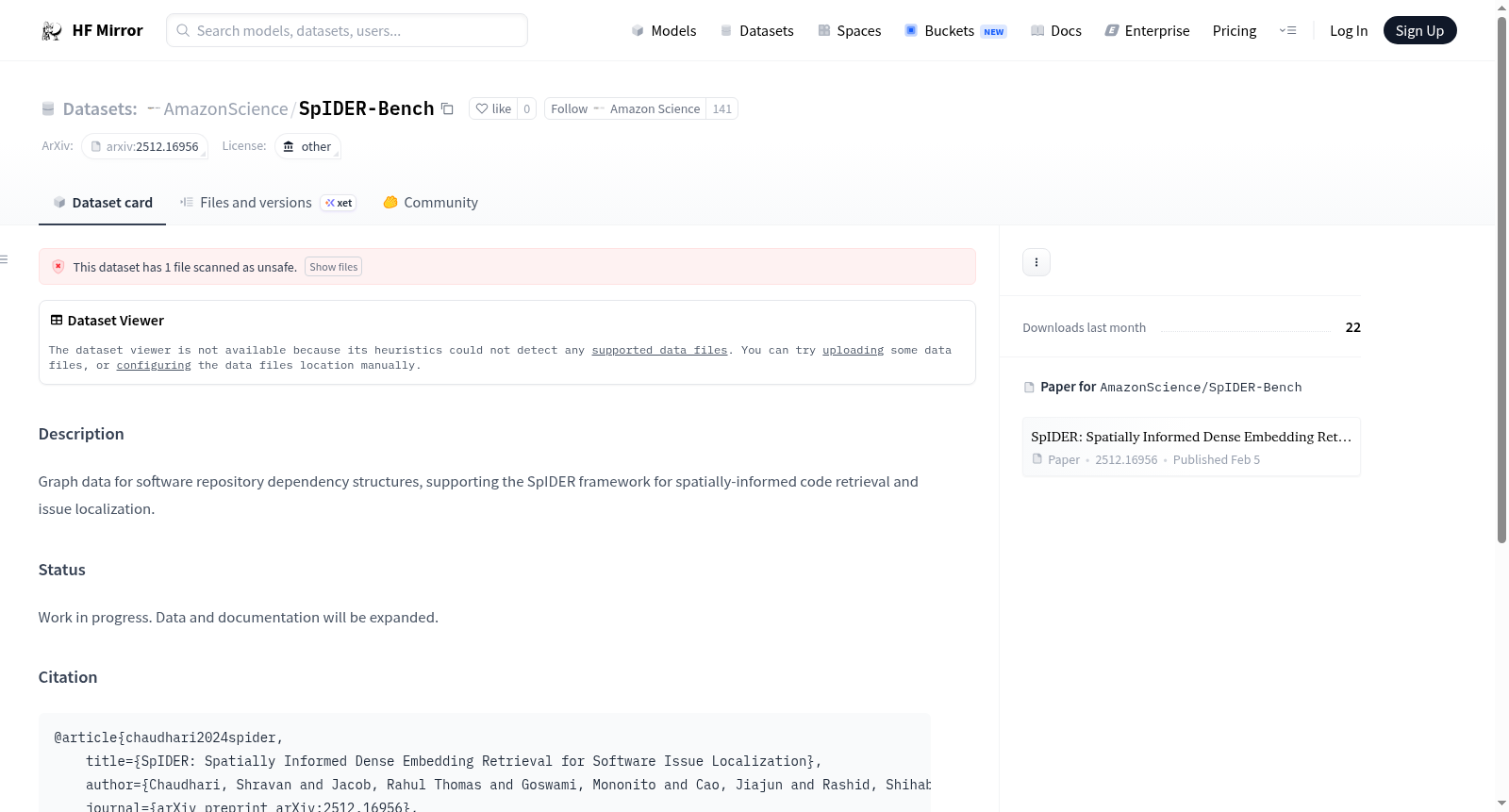Go to Datasets in the top navigation
The width and height of the screenshot is (1509, 812).
[757, 31]
